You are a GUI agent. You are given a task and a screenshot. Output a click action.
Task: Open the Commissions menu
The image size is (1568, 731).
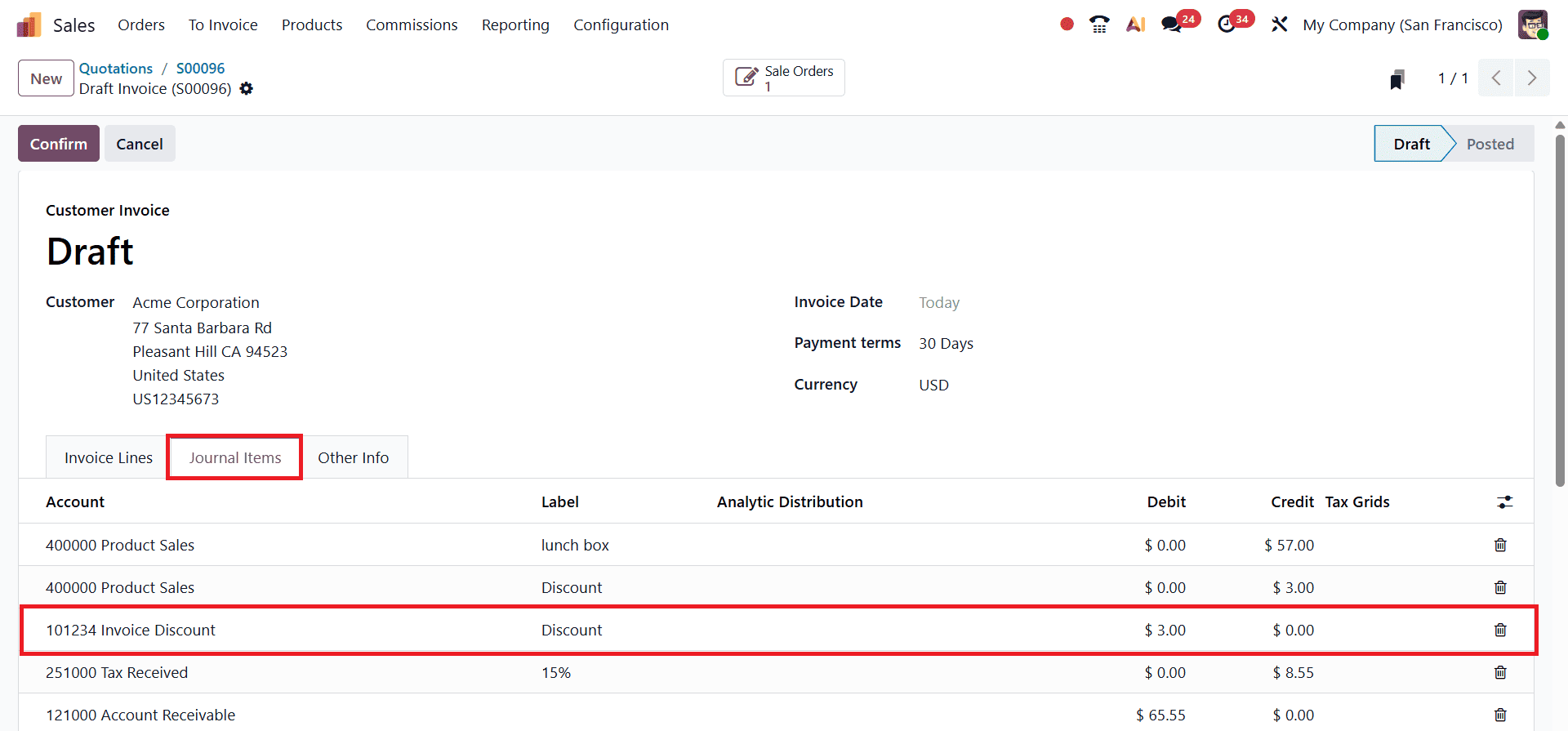tap(412, 25)
